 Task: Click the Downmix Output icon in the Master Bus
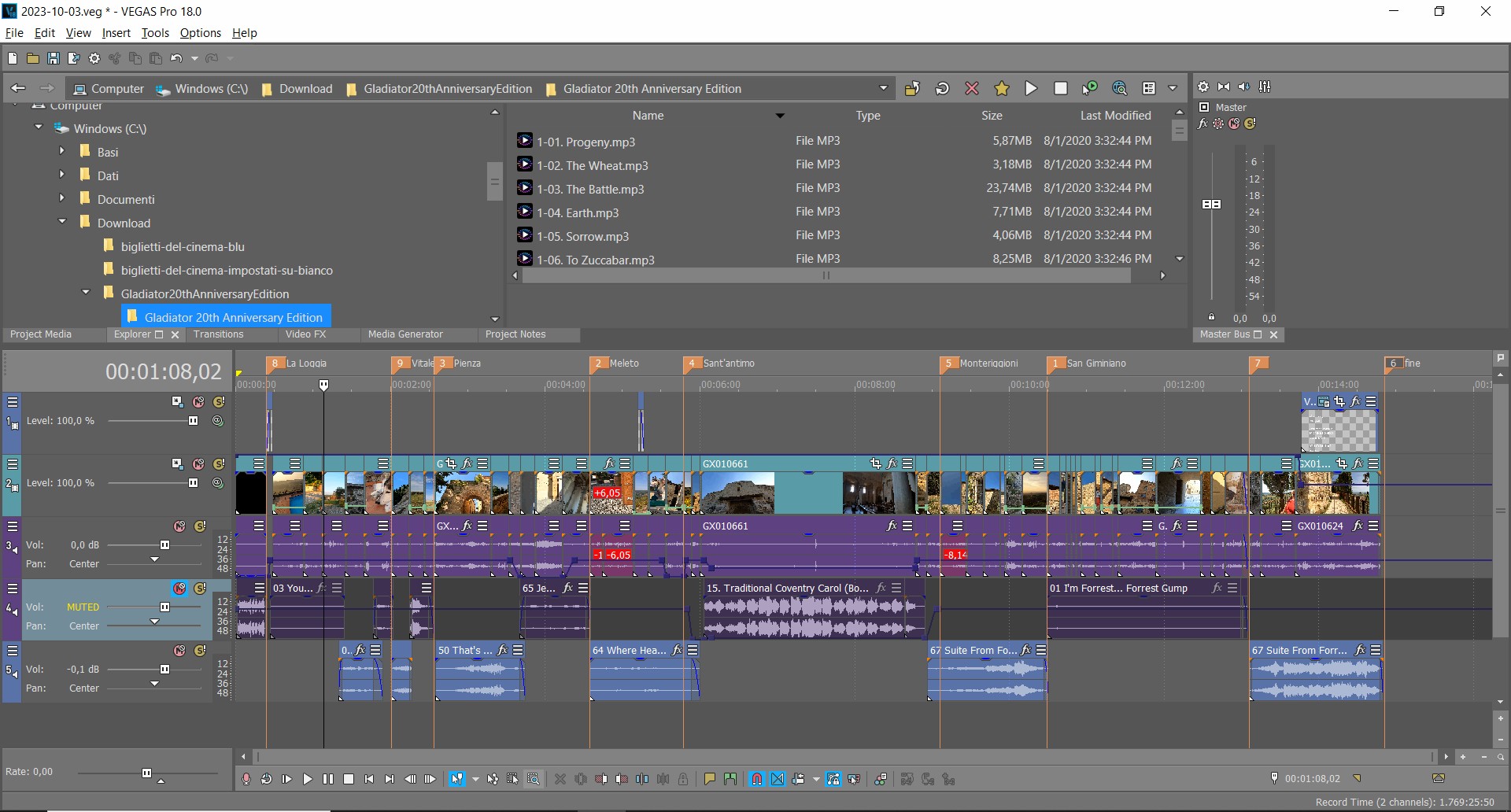click(1224, 87)
